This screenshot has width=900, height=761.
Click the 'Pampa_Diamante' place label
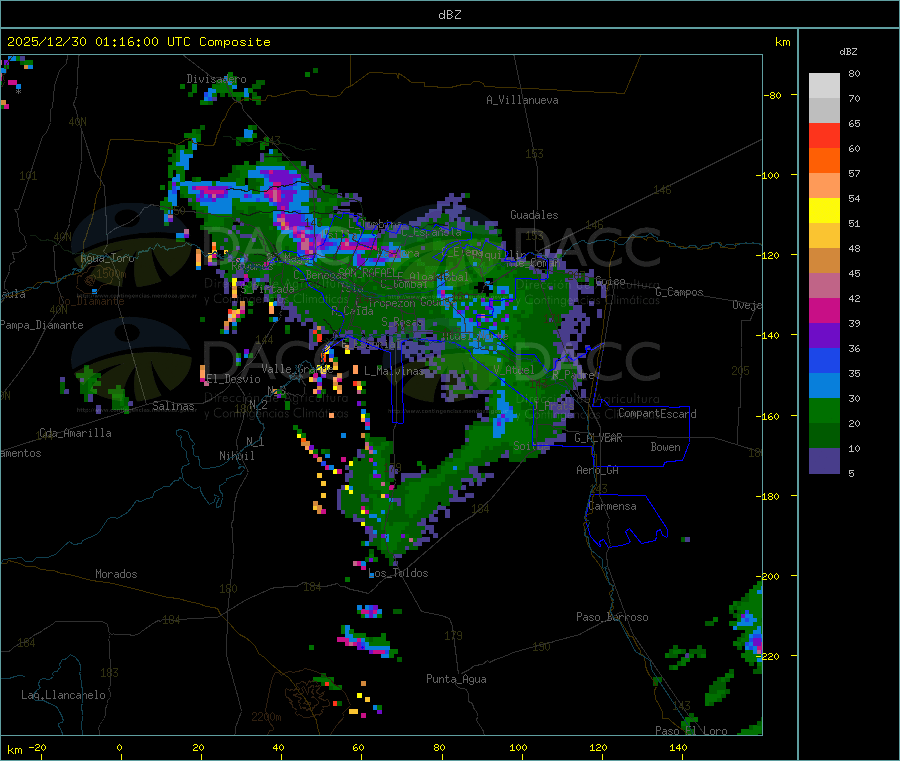click(41, 325)
